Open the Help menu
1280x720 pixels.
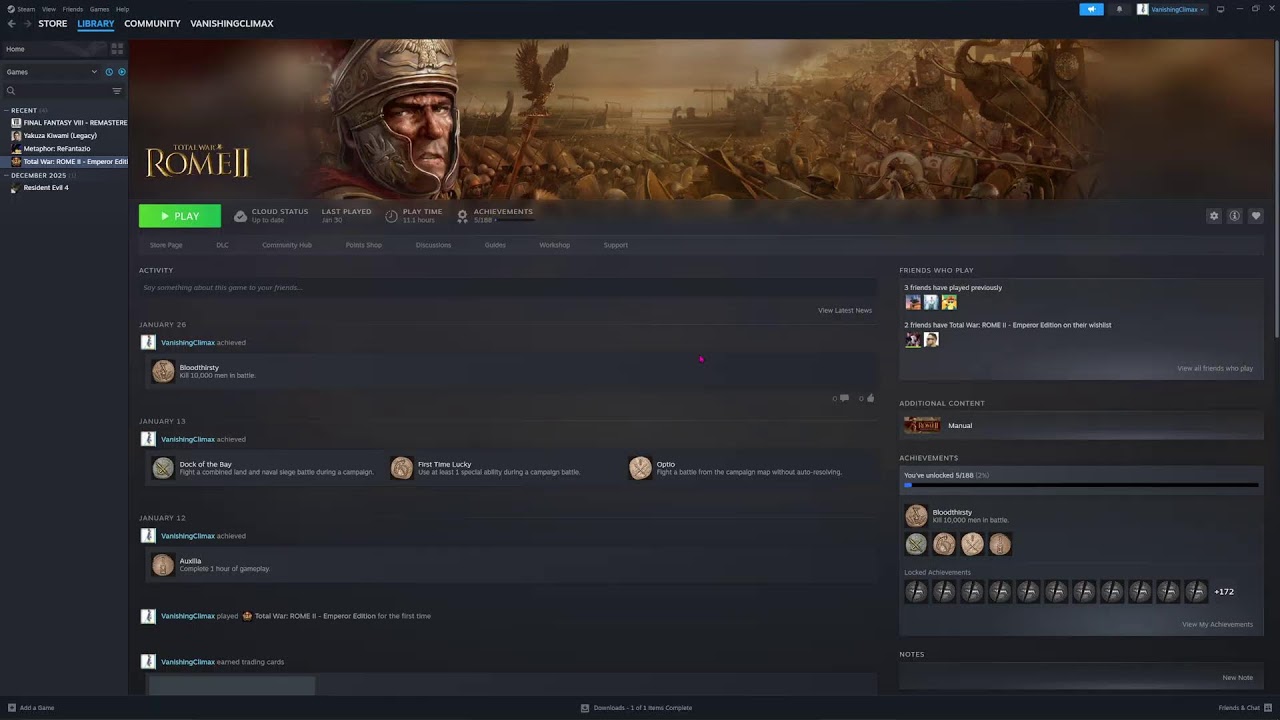[122, 9]
